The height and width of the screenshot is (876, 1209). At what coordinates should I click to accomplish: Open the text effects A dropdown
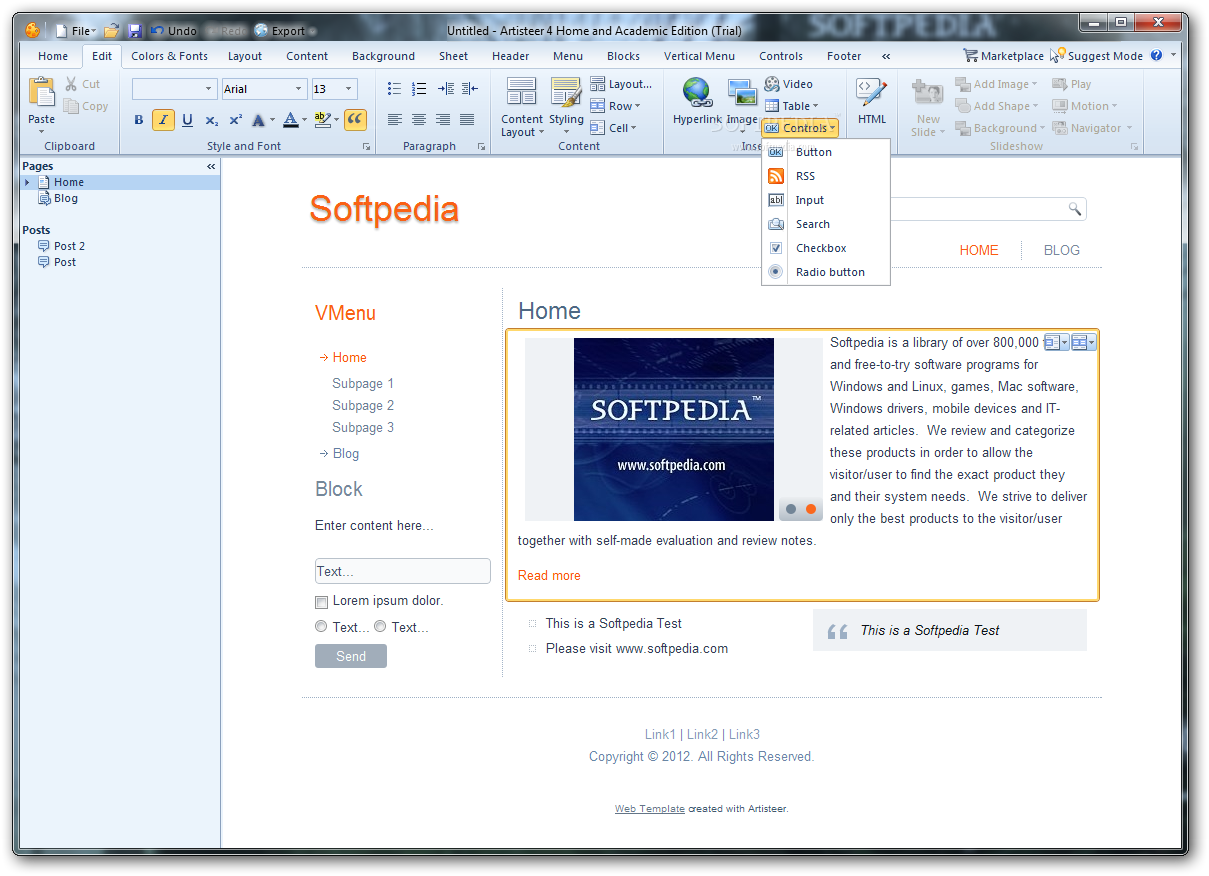point(262,120)
